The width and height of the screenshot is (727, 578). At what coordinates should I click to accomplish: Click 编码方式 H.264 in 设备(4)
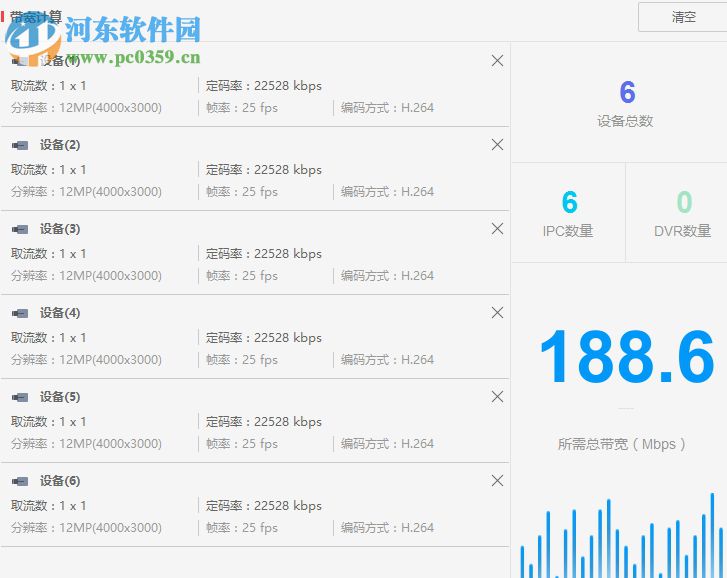388,360
